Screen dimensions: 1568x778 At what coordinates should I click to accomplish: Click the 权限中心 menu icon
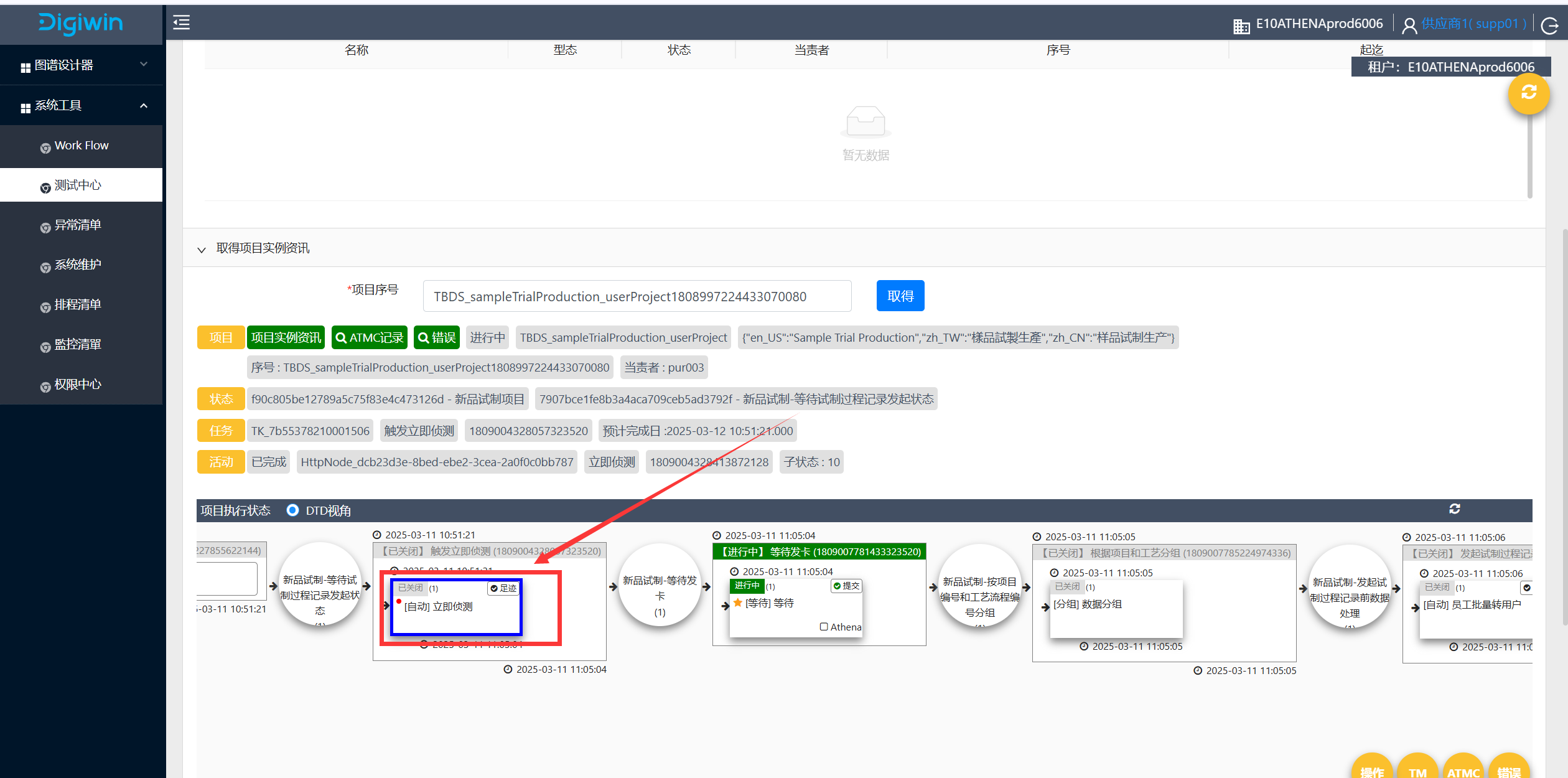[45, 387]
